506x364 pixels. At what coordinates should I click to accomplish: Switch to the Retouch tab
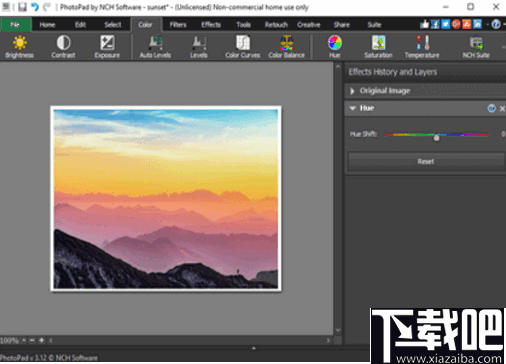[276, 25]
